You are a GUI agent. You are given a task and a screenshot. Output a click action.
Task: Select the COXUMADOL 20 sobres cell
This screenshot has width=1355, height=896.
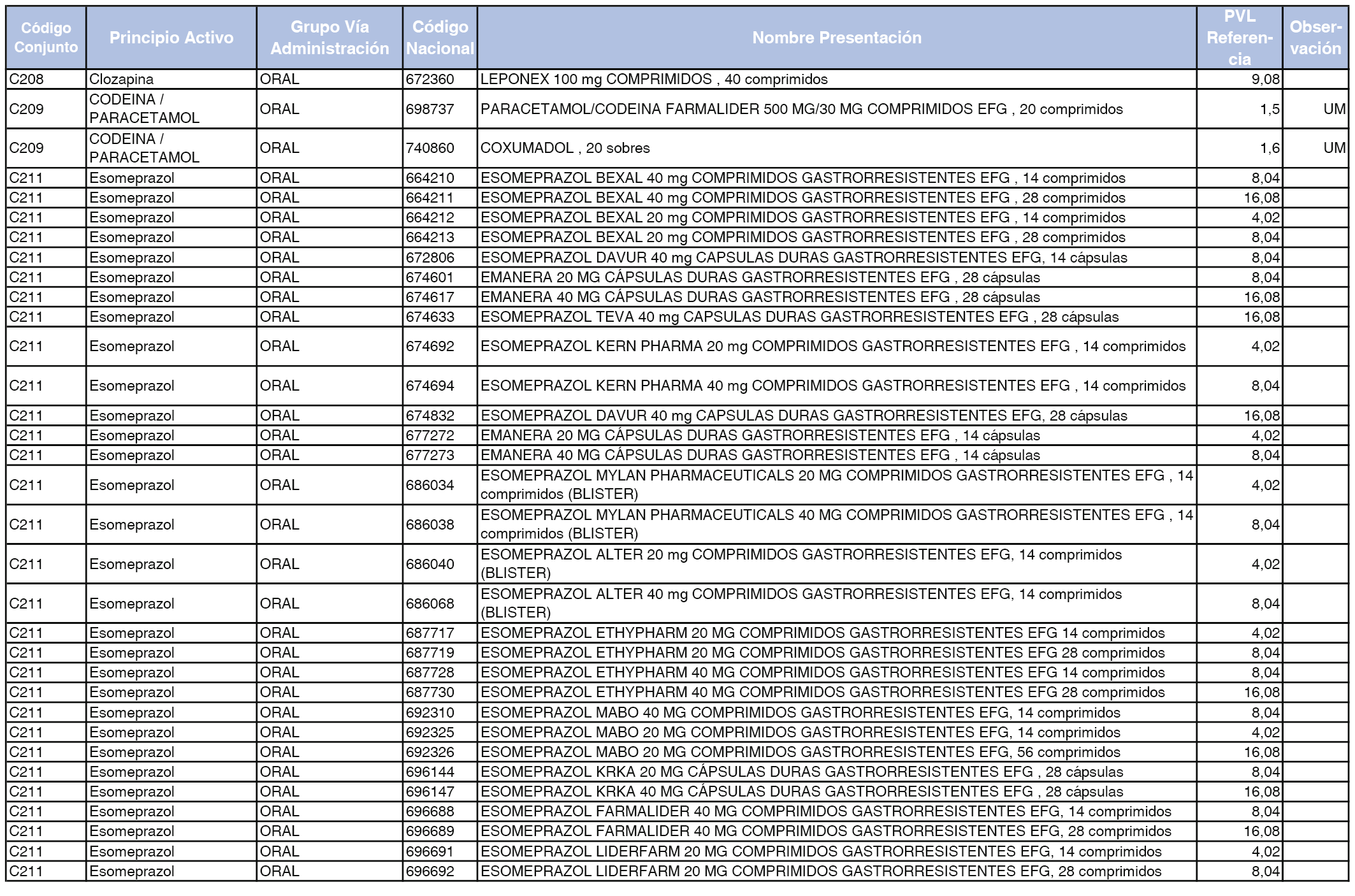point(837,148)
